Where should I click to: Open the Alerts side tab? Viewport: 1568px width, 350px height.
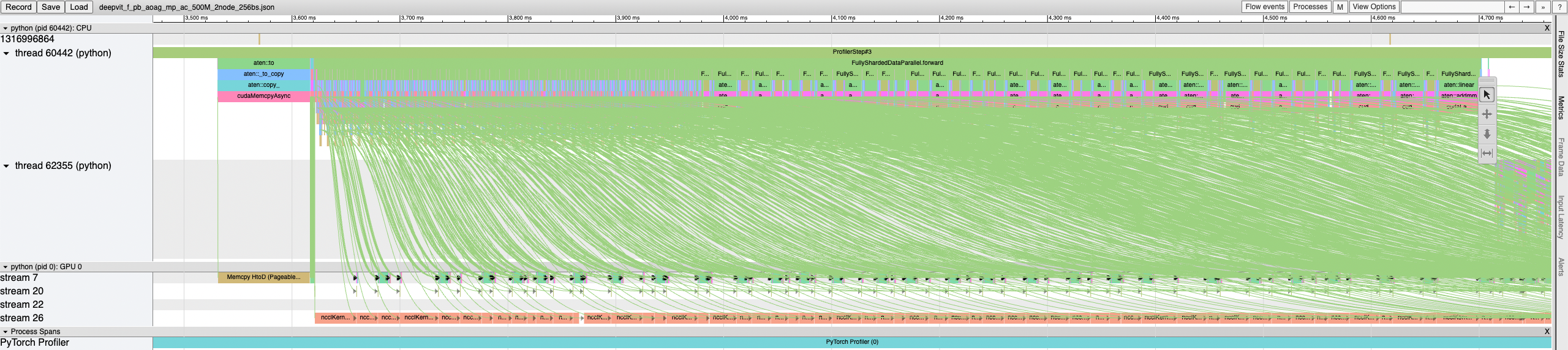pos(1561,267)
